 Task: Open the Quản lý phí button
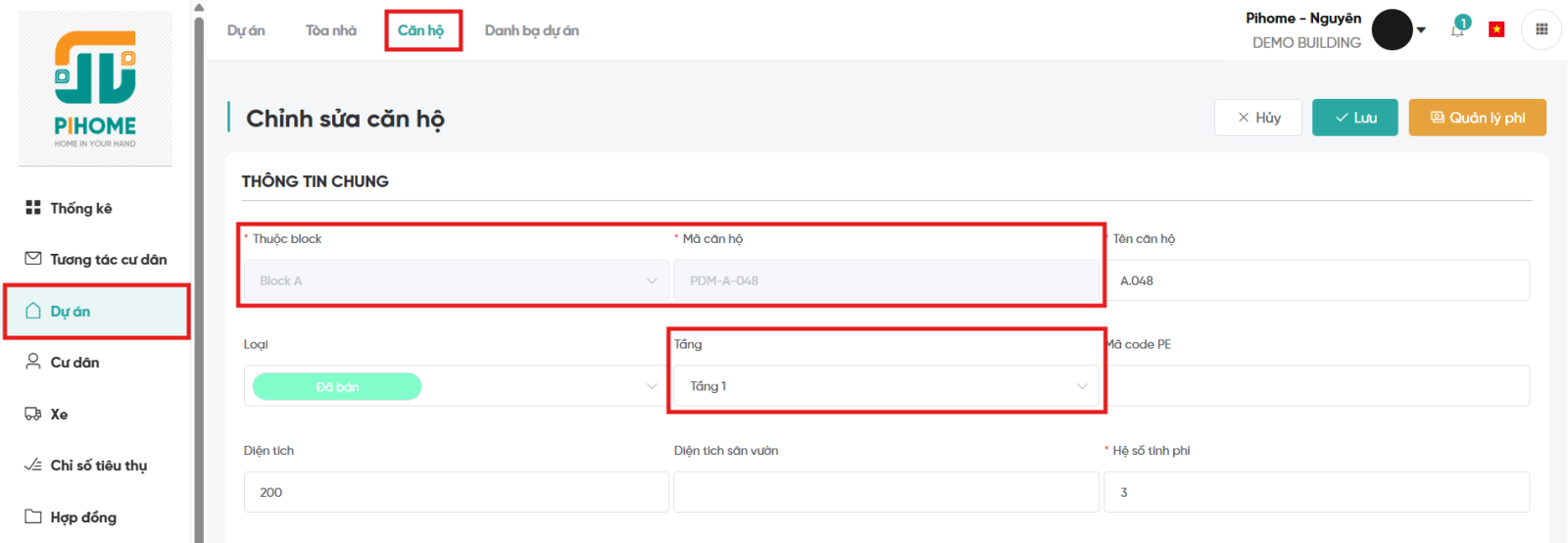click(1477, 118)
